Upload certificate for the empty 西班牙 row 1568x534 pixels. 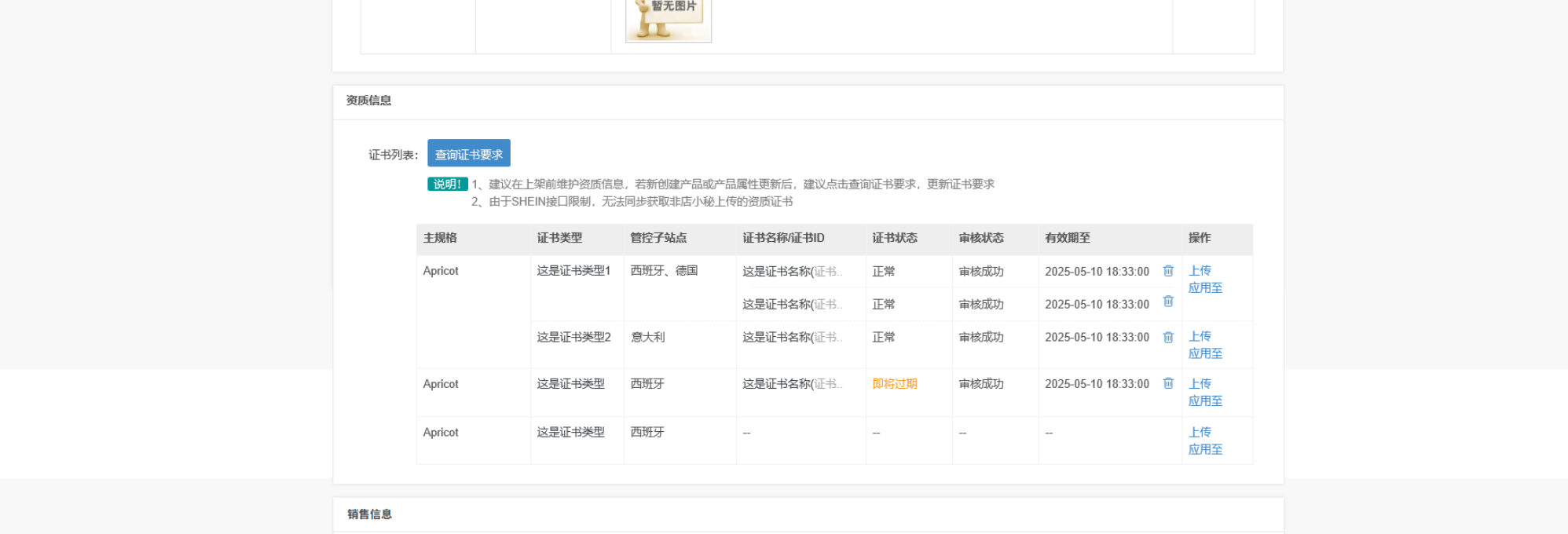[1200, 432]
